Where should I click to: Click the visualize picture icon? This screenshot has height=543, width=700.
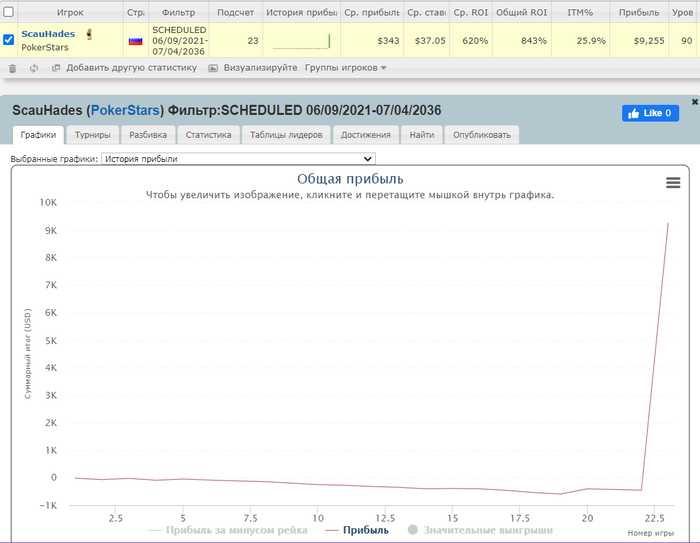(x=213, y=68)
